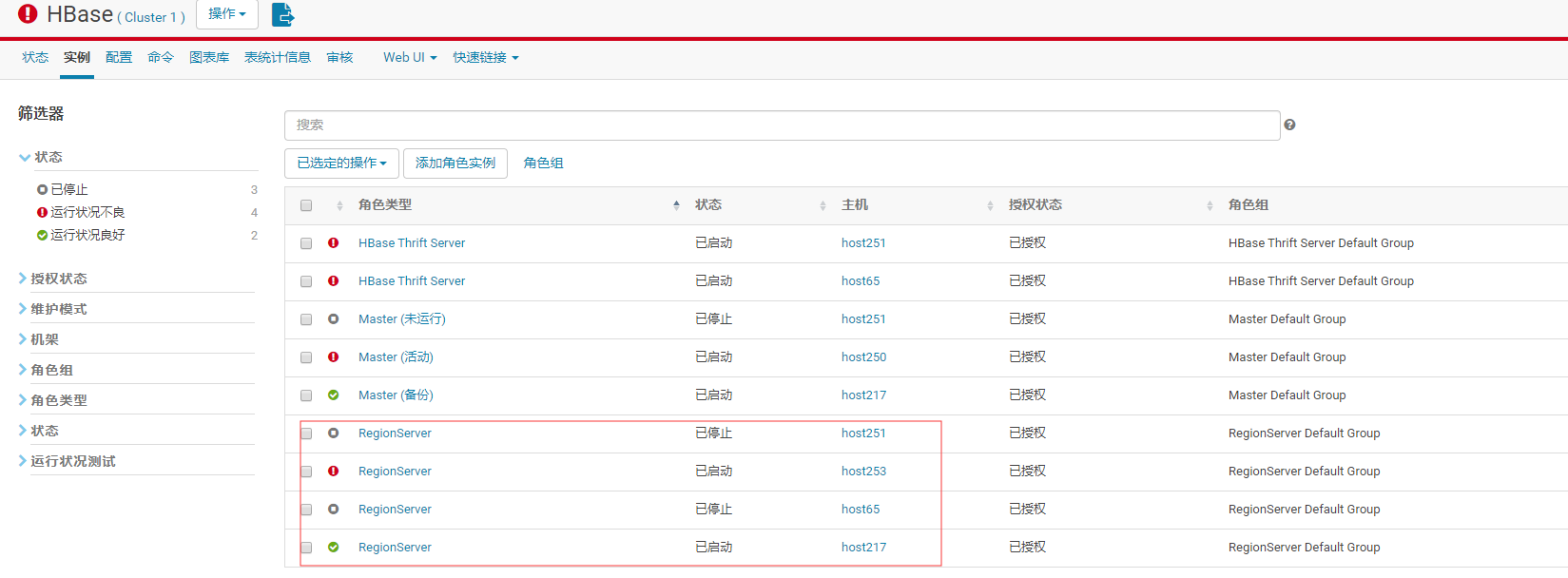Check the RegionServer host251 row checkbox
The height and width of the screenshot is (578, 1568).
306,433
